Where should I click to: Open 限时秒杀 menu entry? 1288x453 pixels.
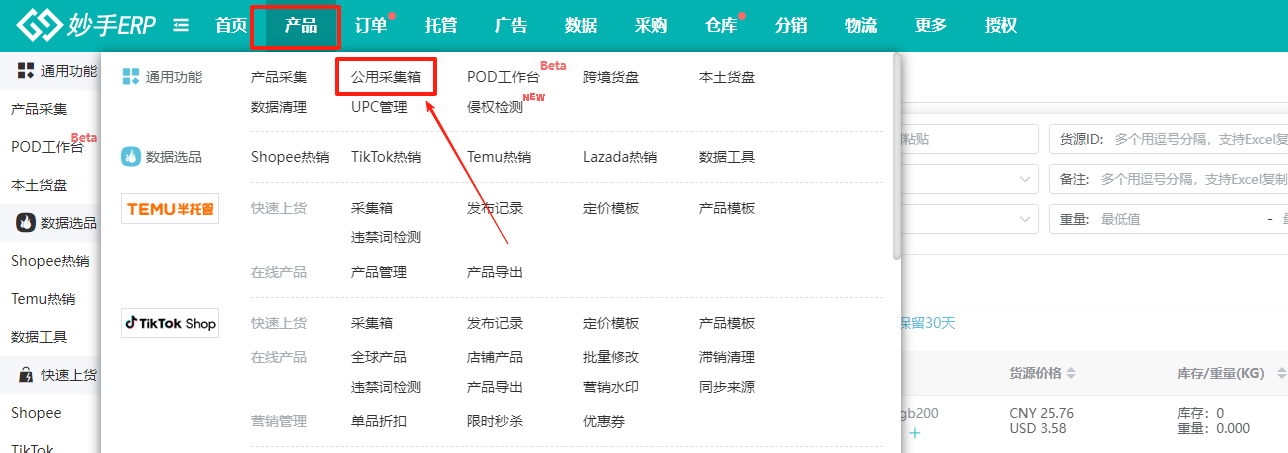pos(495,421)
